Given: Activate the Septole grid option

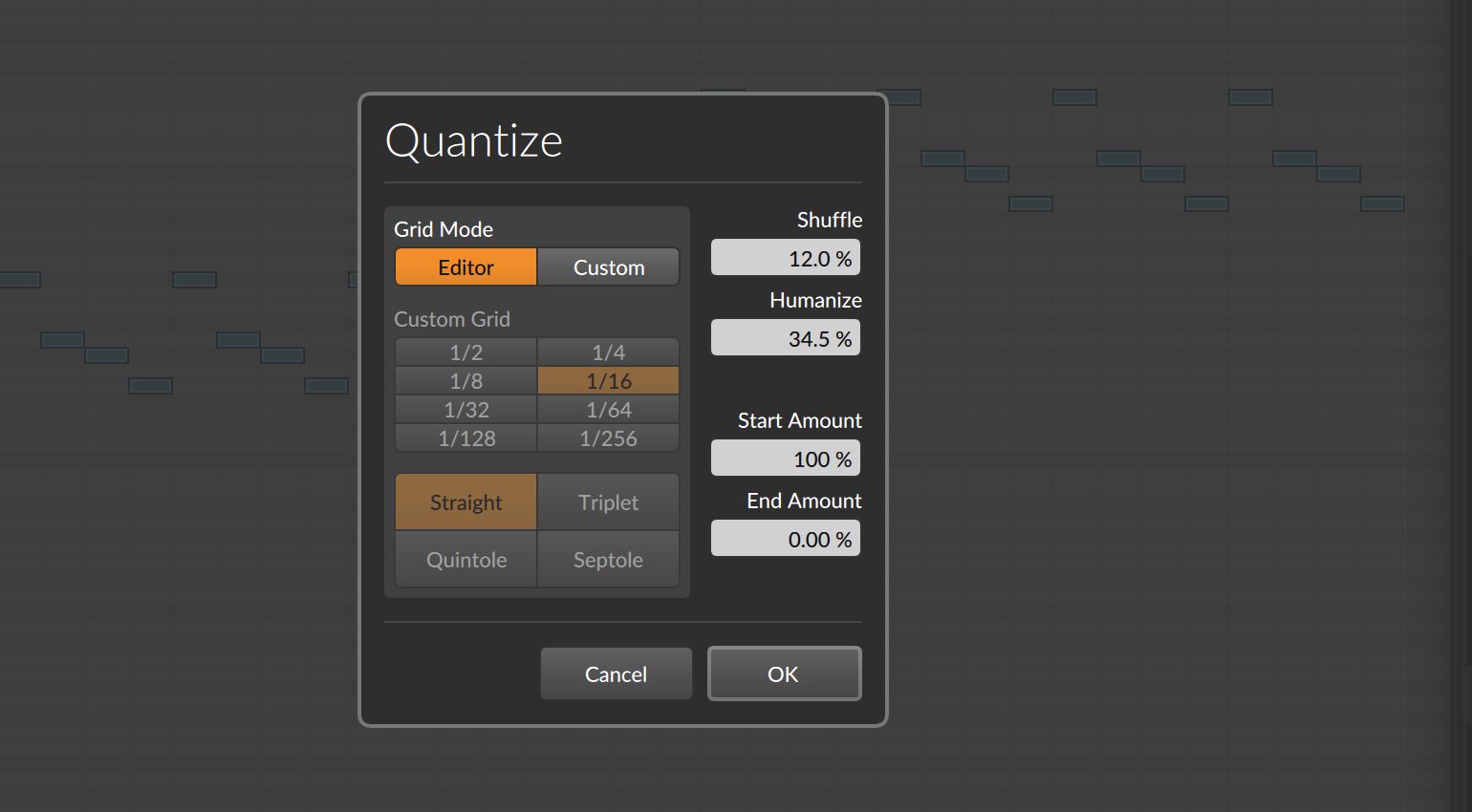Looking at the screenshot, I should pos(608,559).
